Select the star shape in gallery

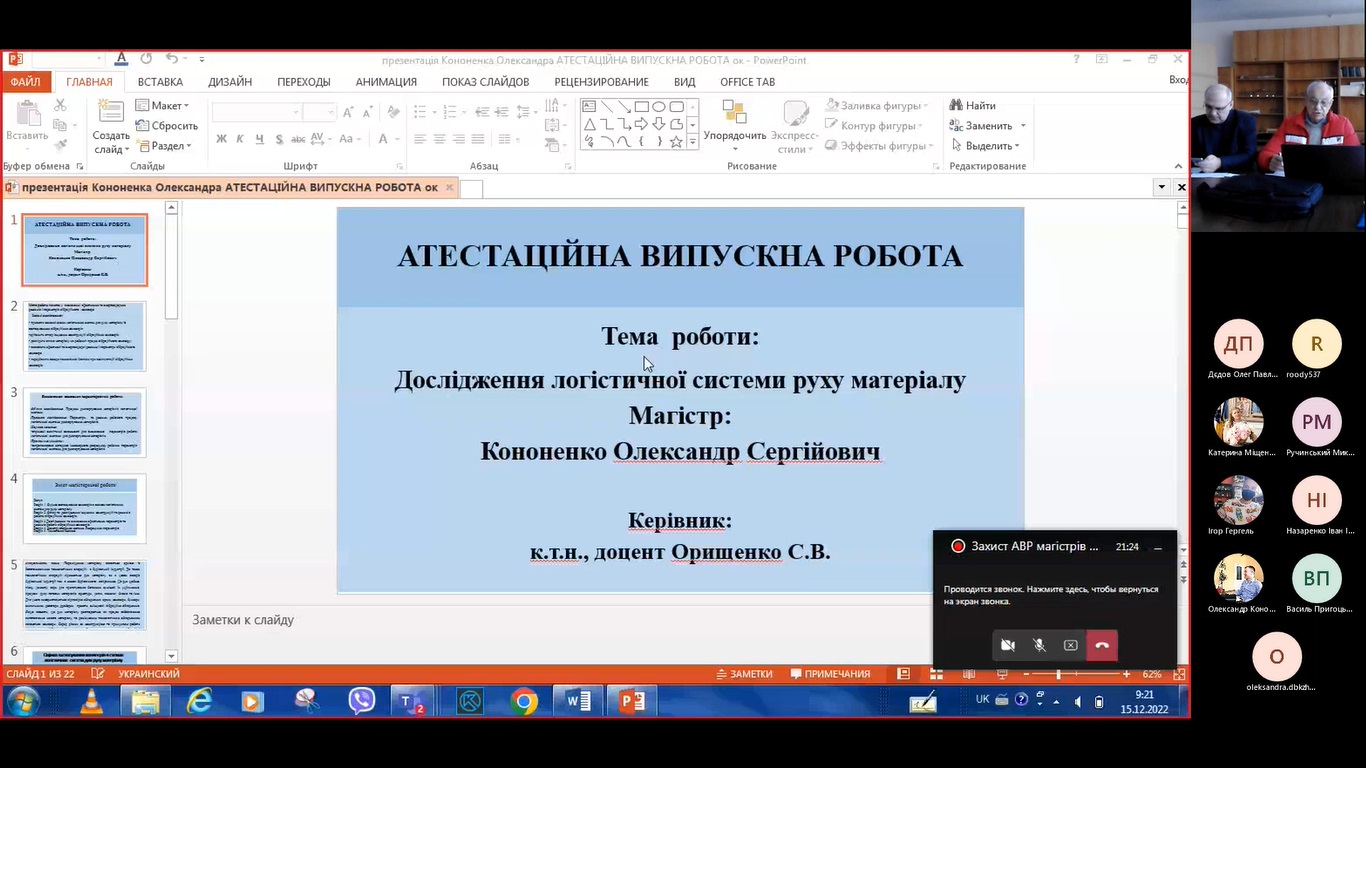coord(676,142)
